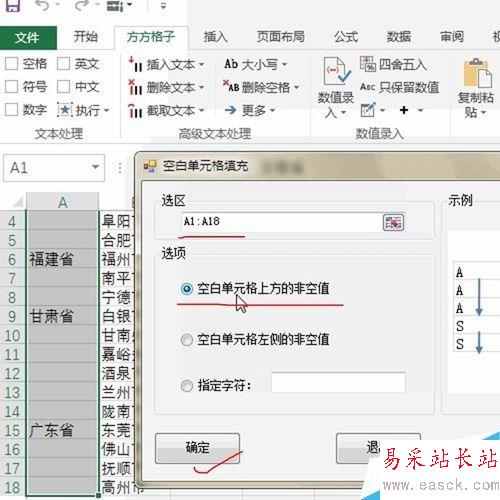Click the 截取文本 icon
500x500 pixels.
[135, 110]
